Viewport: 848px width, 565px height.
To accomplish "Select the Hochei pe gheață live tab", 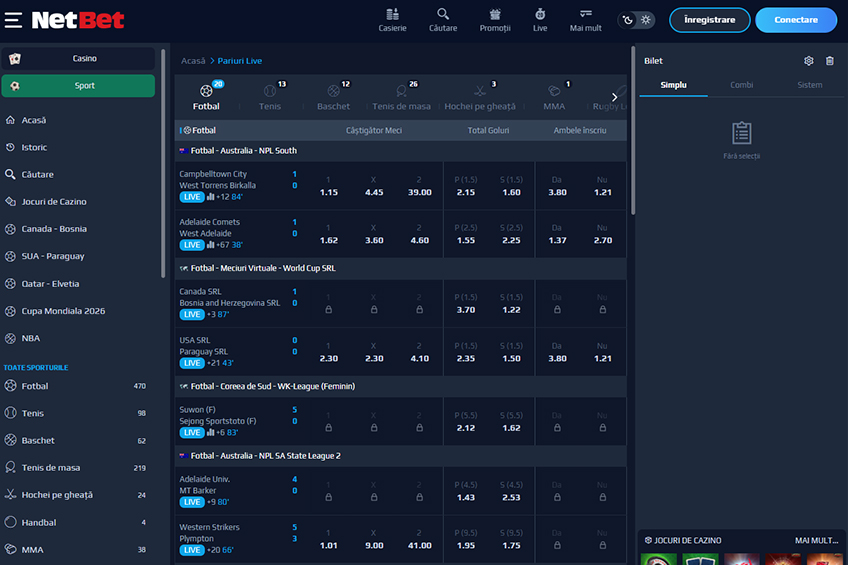I will pos(480,96).
